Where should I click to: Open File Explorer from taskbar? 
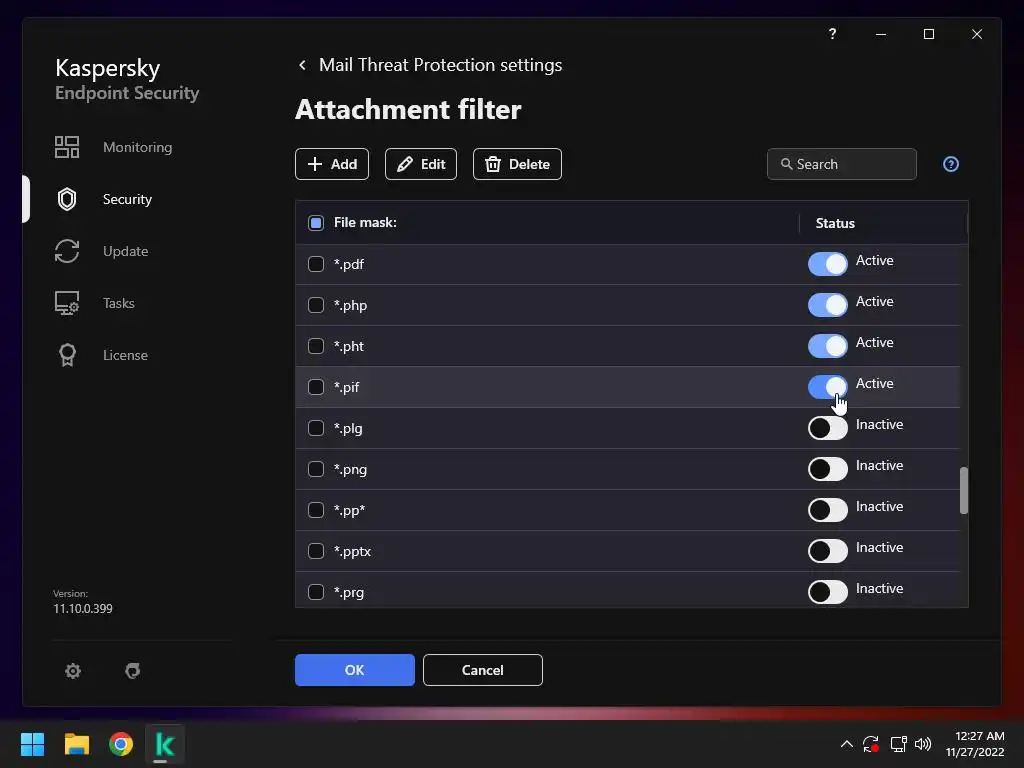coord(76,744)
